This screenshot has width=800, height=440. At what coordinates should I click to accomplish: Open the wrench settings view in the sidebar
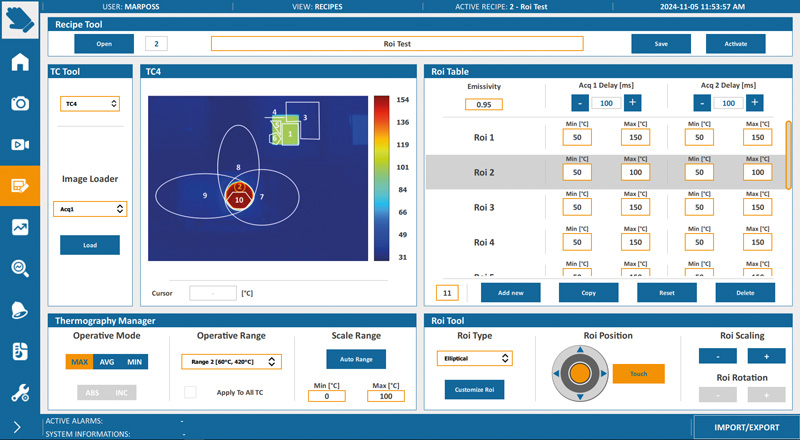tap(20, 393)
